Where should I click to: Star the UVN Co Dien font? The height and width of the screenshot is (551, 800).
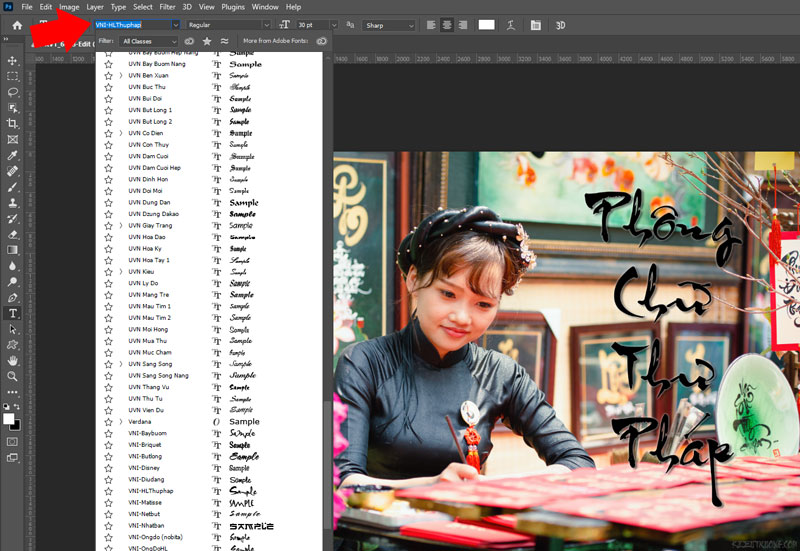click(x=108, y=133)
